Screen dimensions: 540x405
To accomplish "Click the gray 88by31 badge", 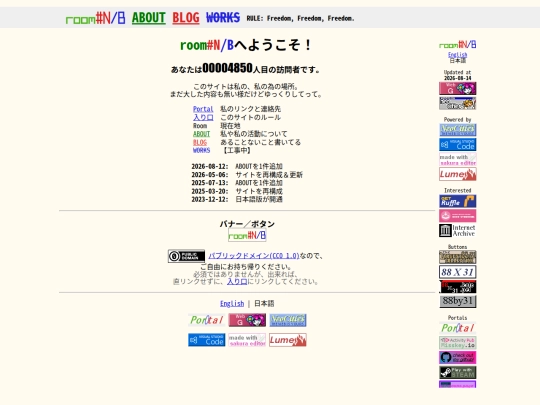I will 458,302.
